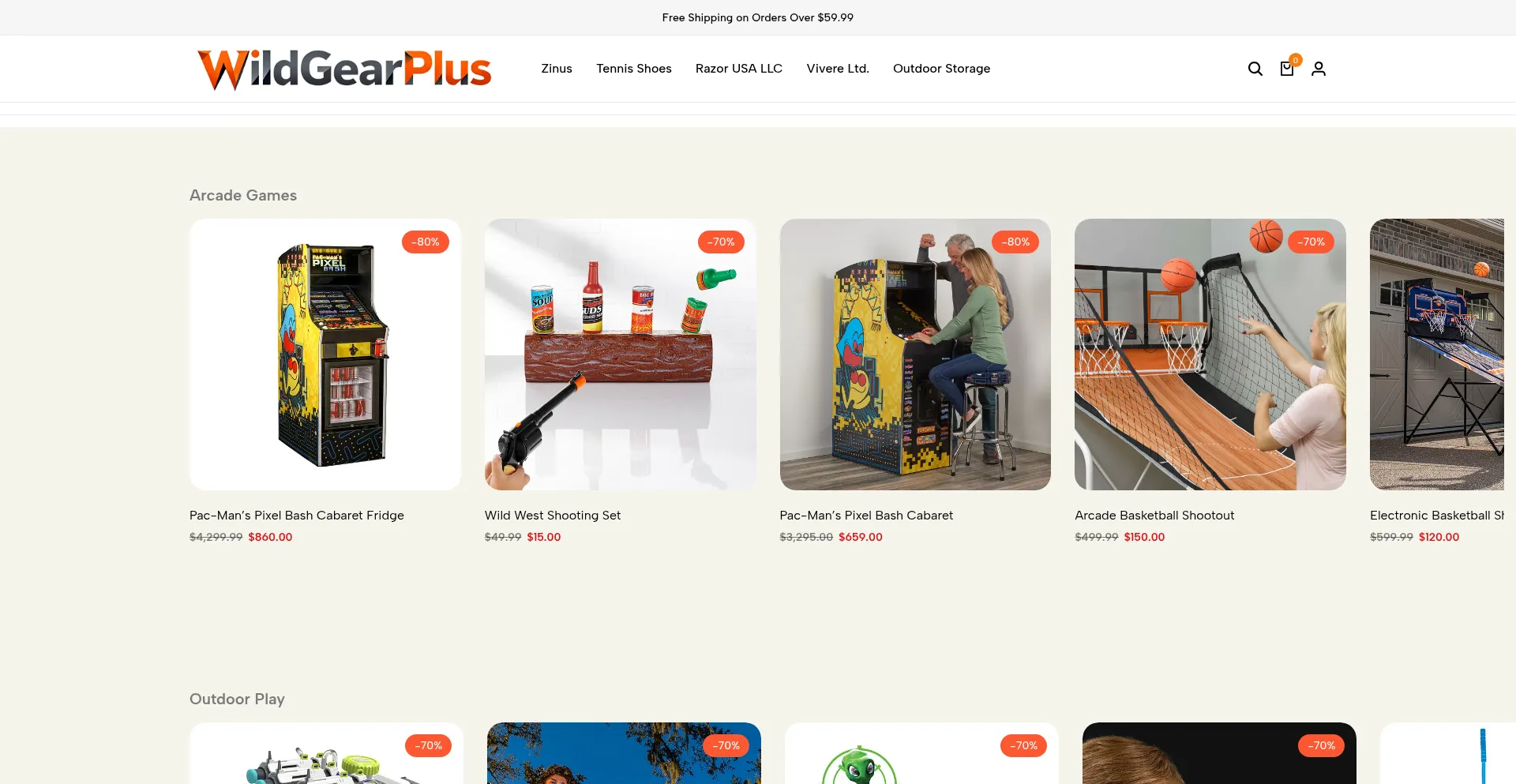Open the Zinus menu item
Image resolution: width=1516 pixels, height=784 pixels.
pos(557,69)
